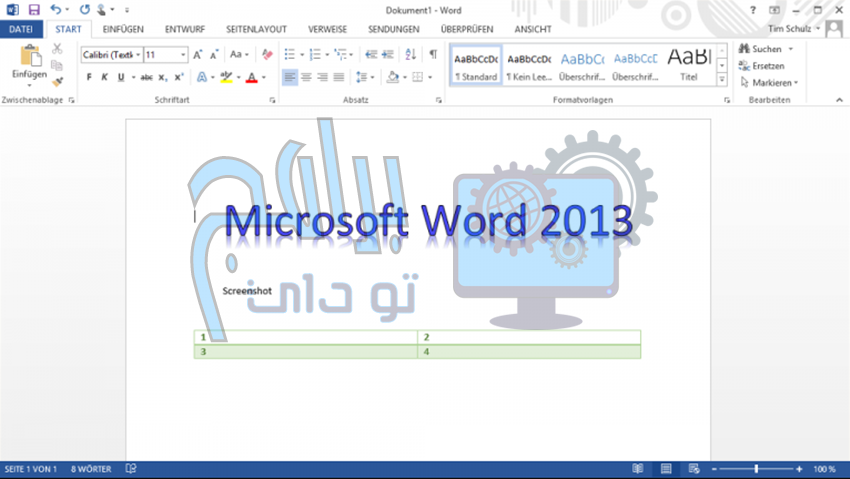Click the 8 WÖRTER word count in status bar
850x479 pixels.
pos(92,468)
